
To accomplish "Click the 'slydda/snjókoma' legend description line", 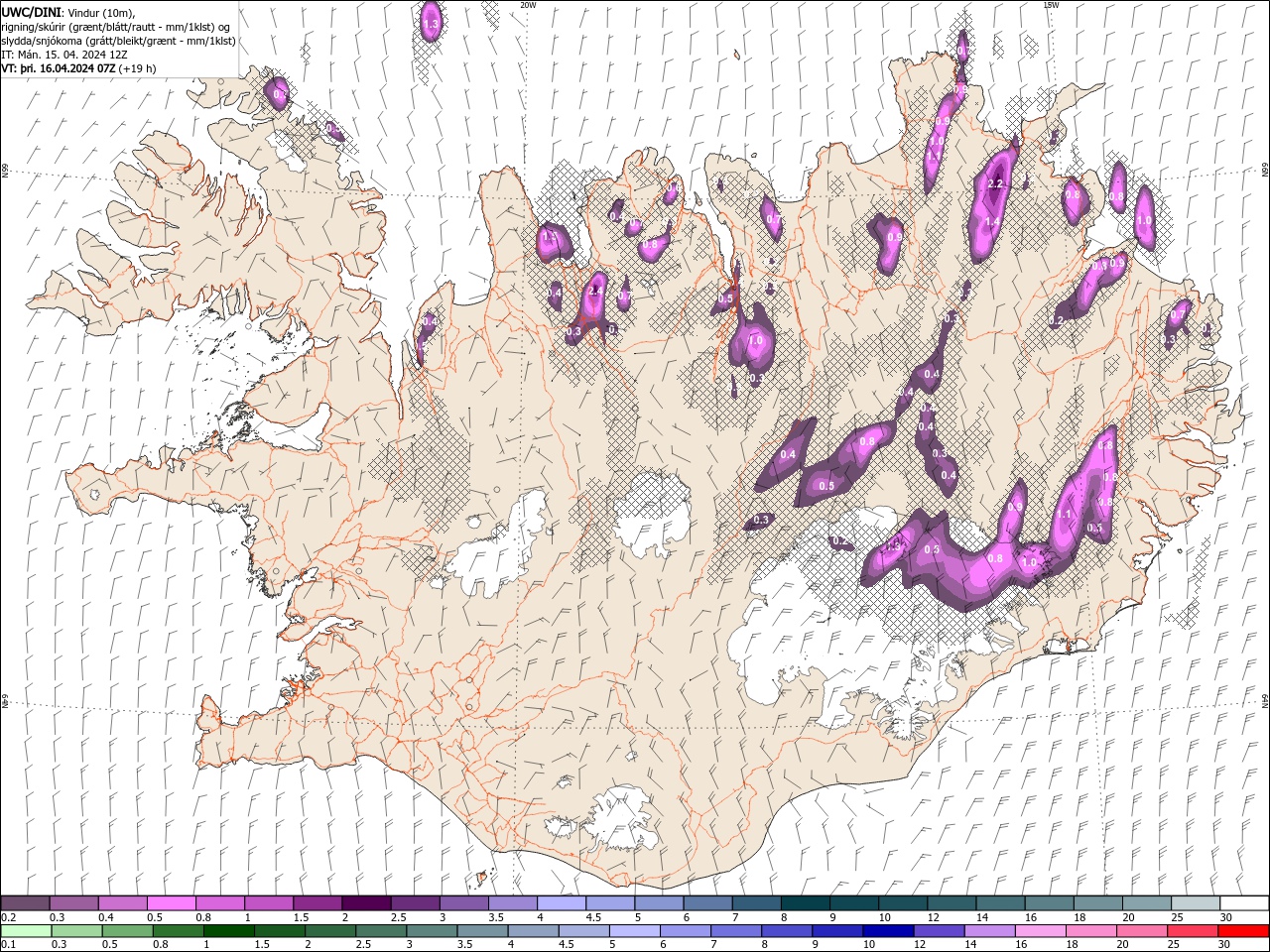I will pyautogui.click(x=116, y=41).
